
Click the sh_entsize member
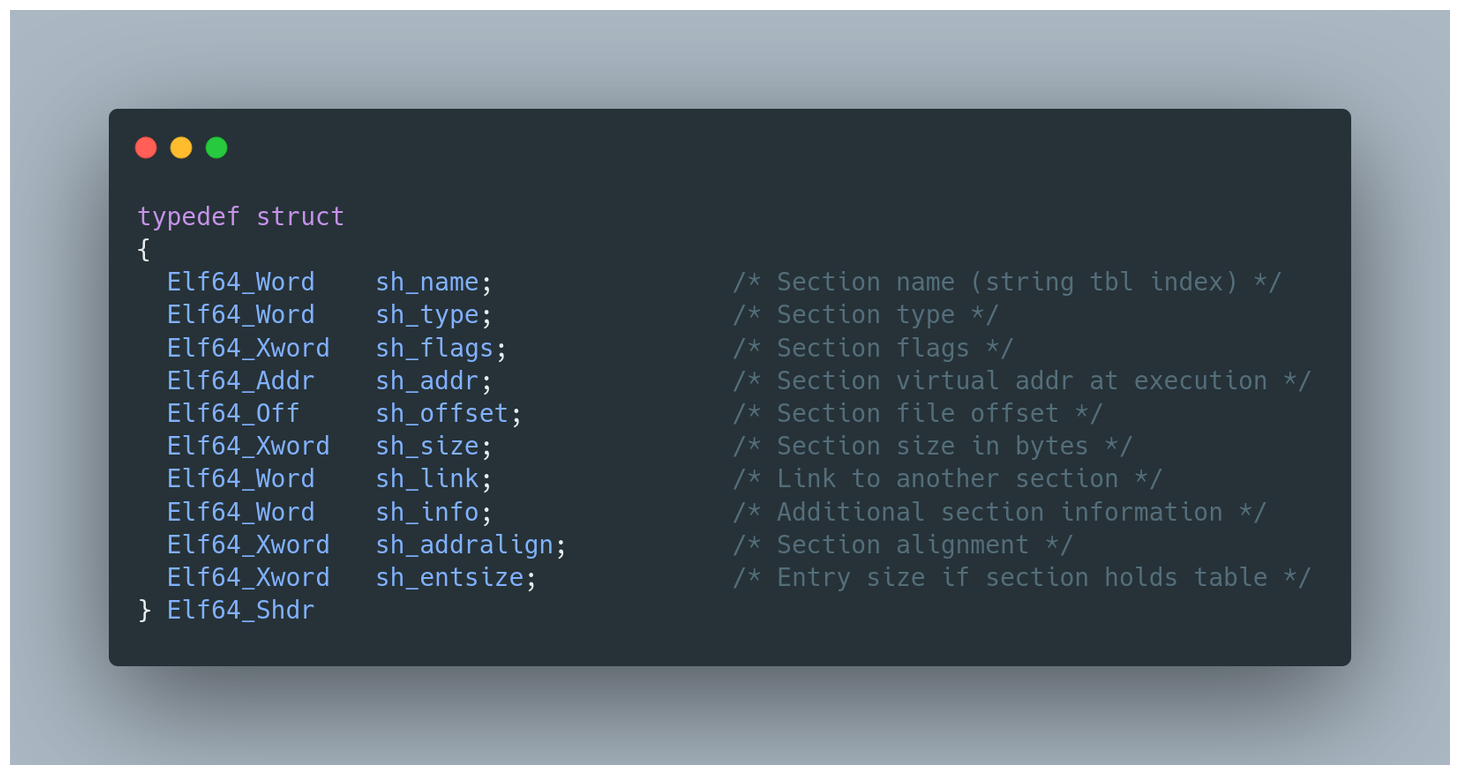pos(449,578)
